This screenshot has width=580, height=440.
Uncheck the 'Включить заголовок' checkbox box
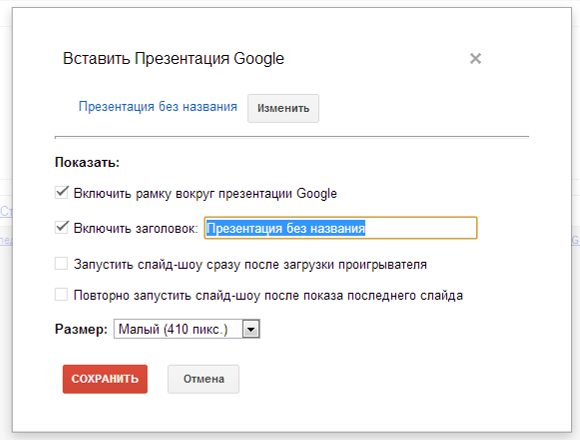pos(61,227)
